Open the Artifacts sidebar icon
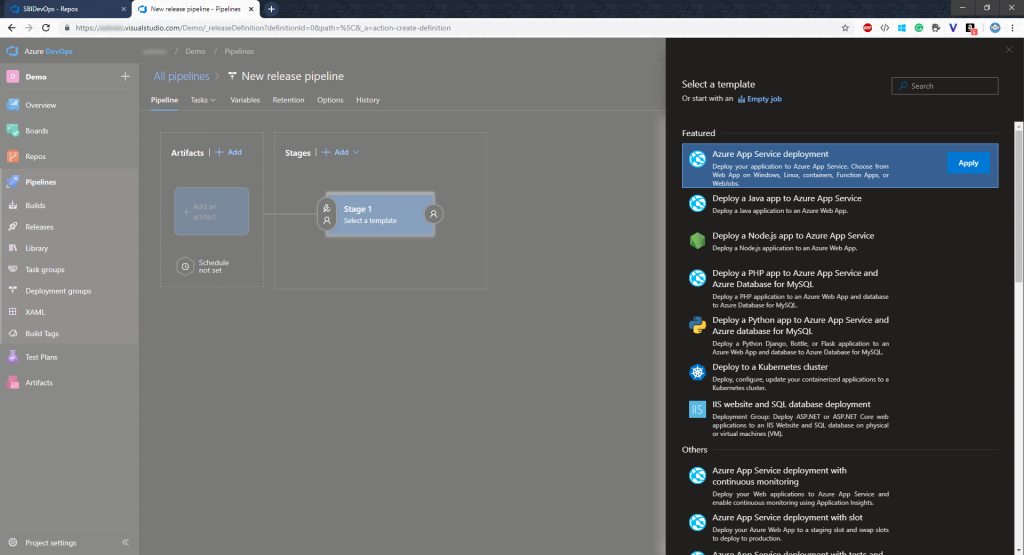The width and height of the screenshot is (1024, 555). [x=12, y=383]
